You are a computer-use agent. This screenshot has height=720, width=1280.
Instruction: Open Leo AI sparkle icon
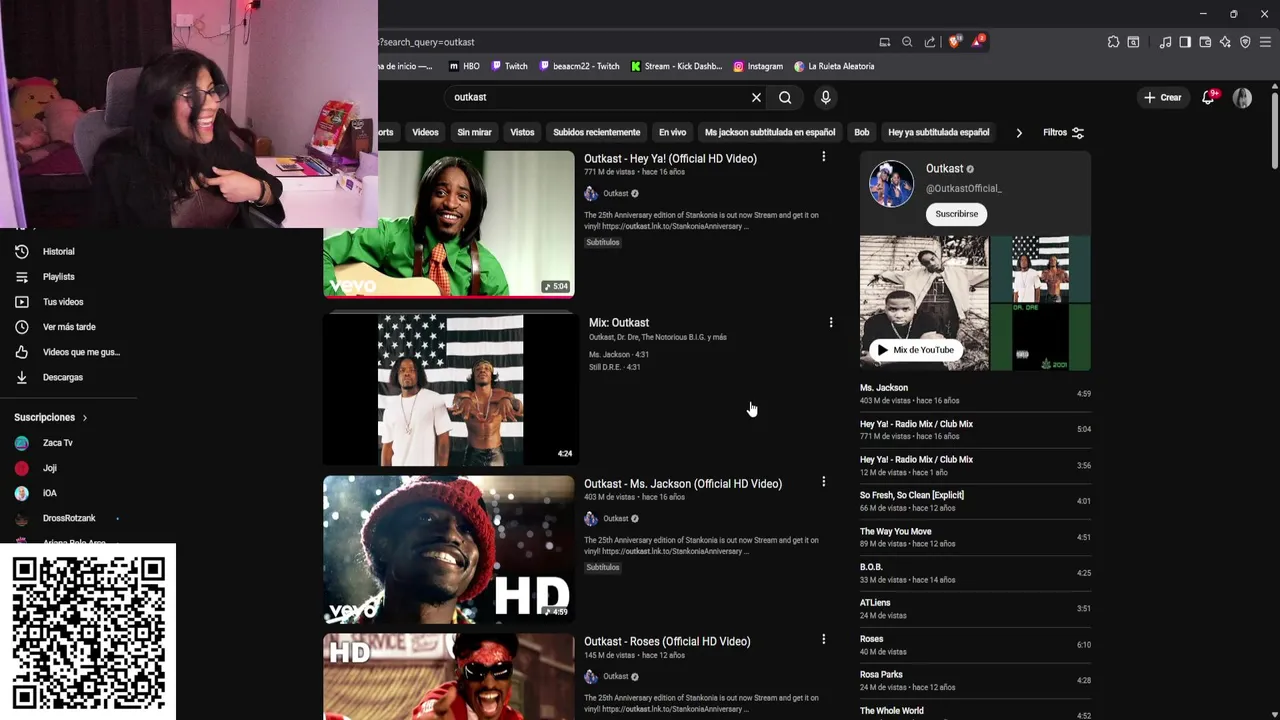(x=1225, y=42)
